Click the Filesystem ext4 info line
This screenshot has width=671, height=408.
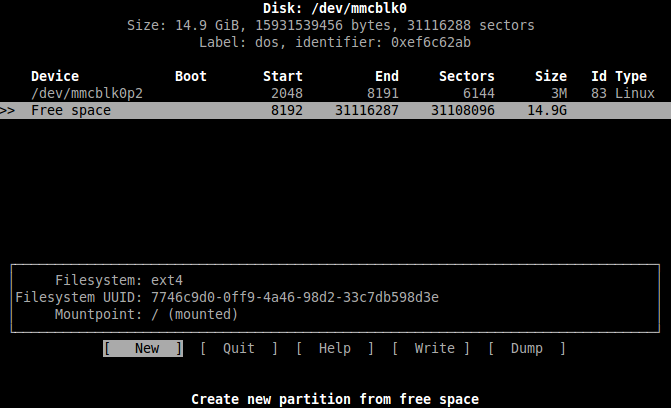coord(119,280)
